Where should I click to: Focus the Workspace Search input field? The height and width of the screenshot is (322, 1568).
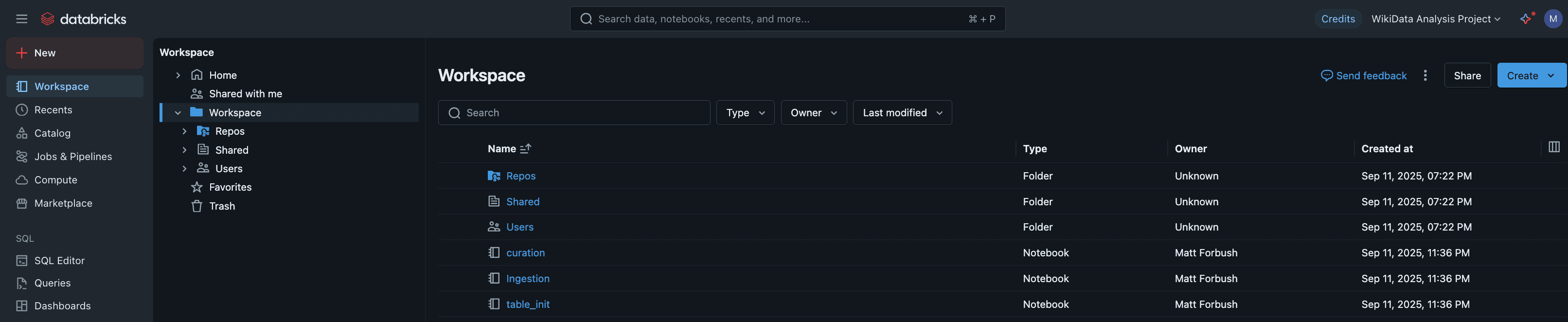[x=574, y=113]
